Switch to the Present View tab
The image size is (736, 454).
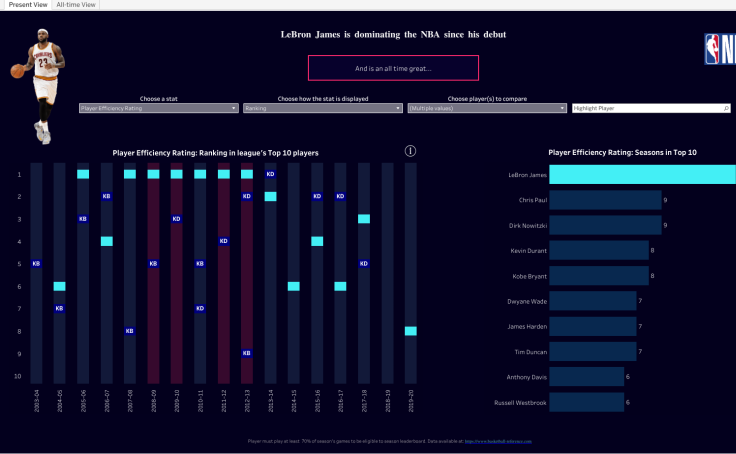click(x=27, y=5)
